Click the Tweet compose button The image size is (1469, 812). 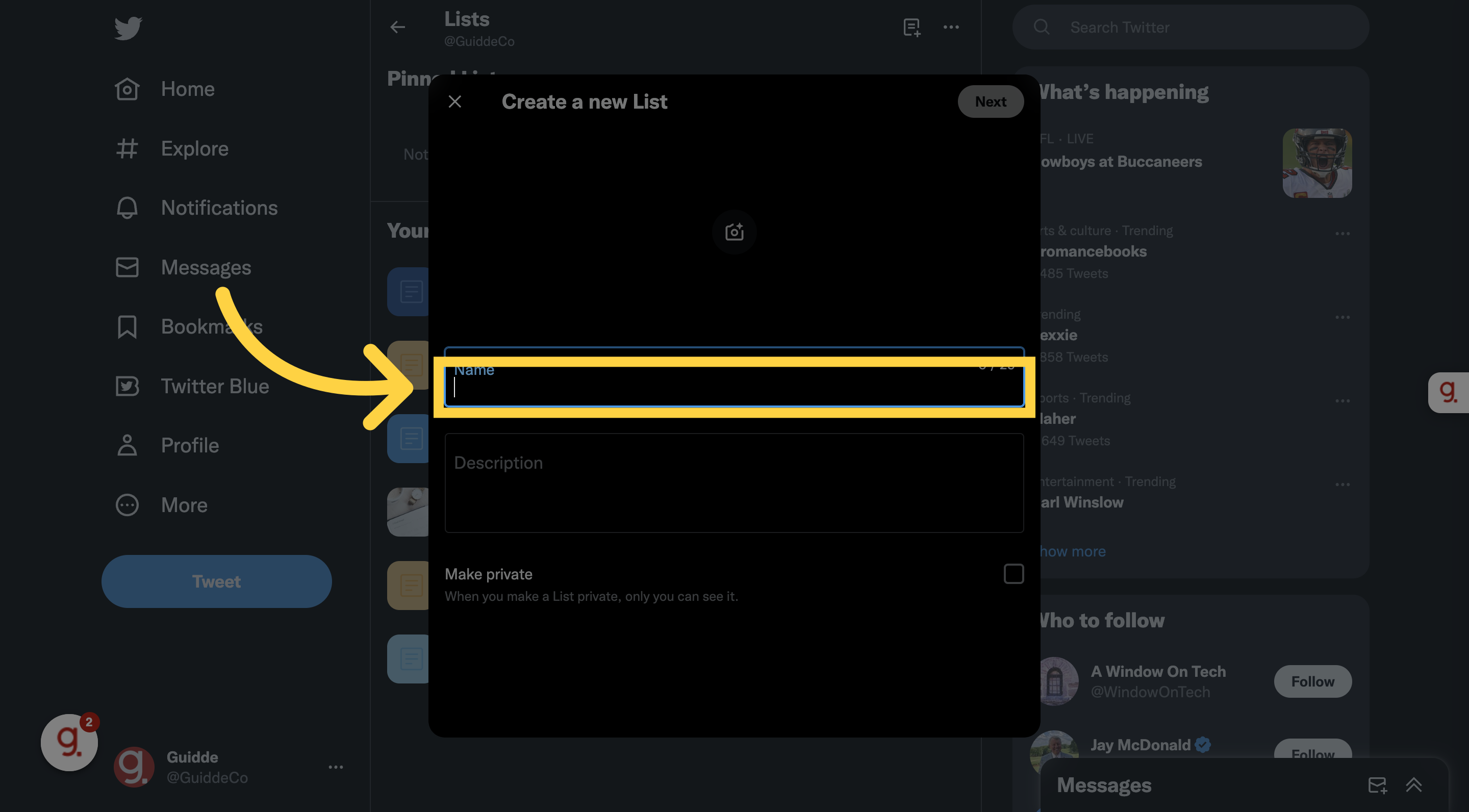point(216,580)
